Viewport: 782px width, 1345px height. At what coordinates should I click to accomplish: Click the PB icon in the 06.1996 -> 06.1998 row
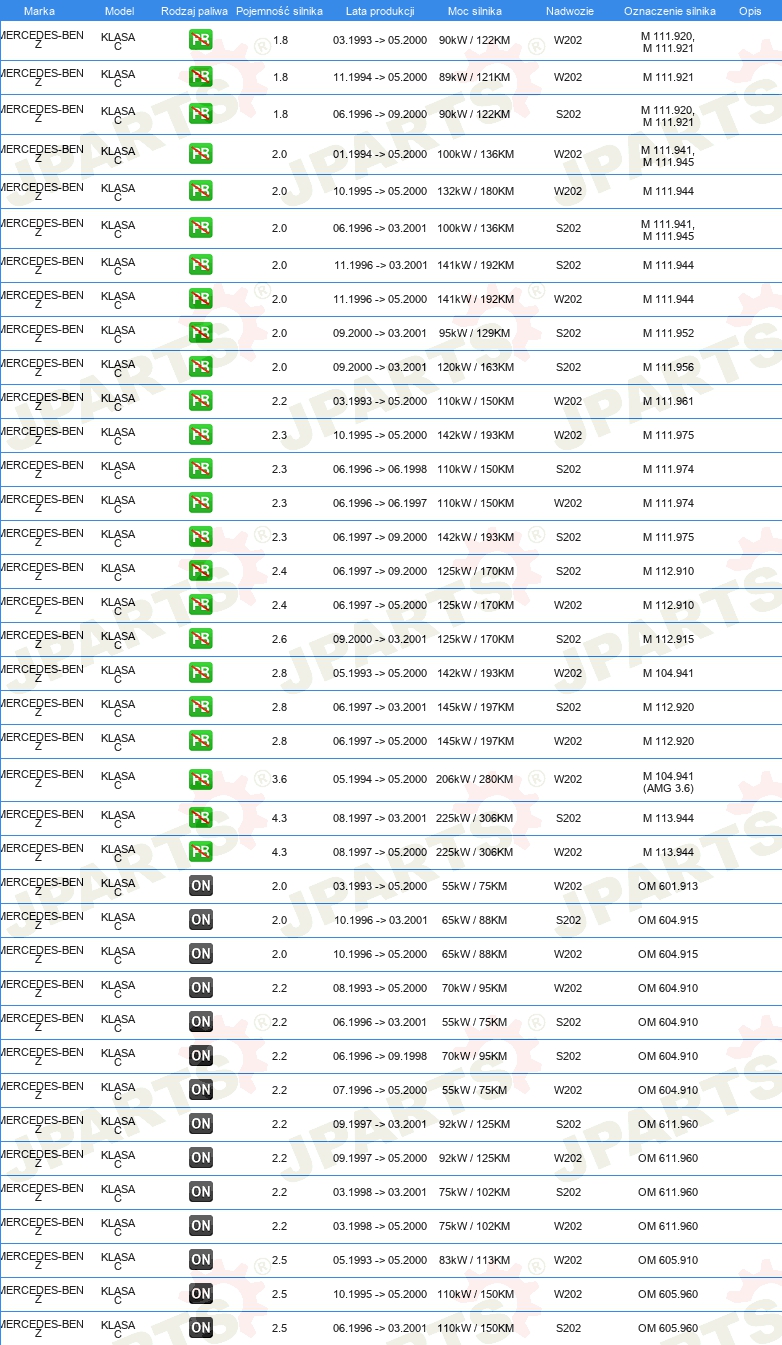201,469
